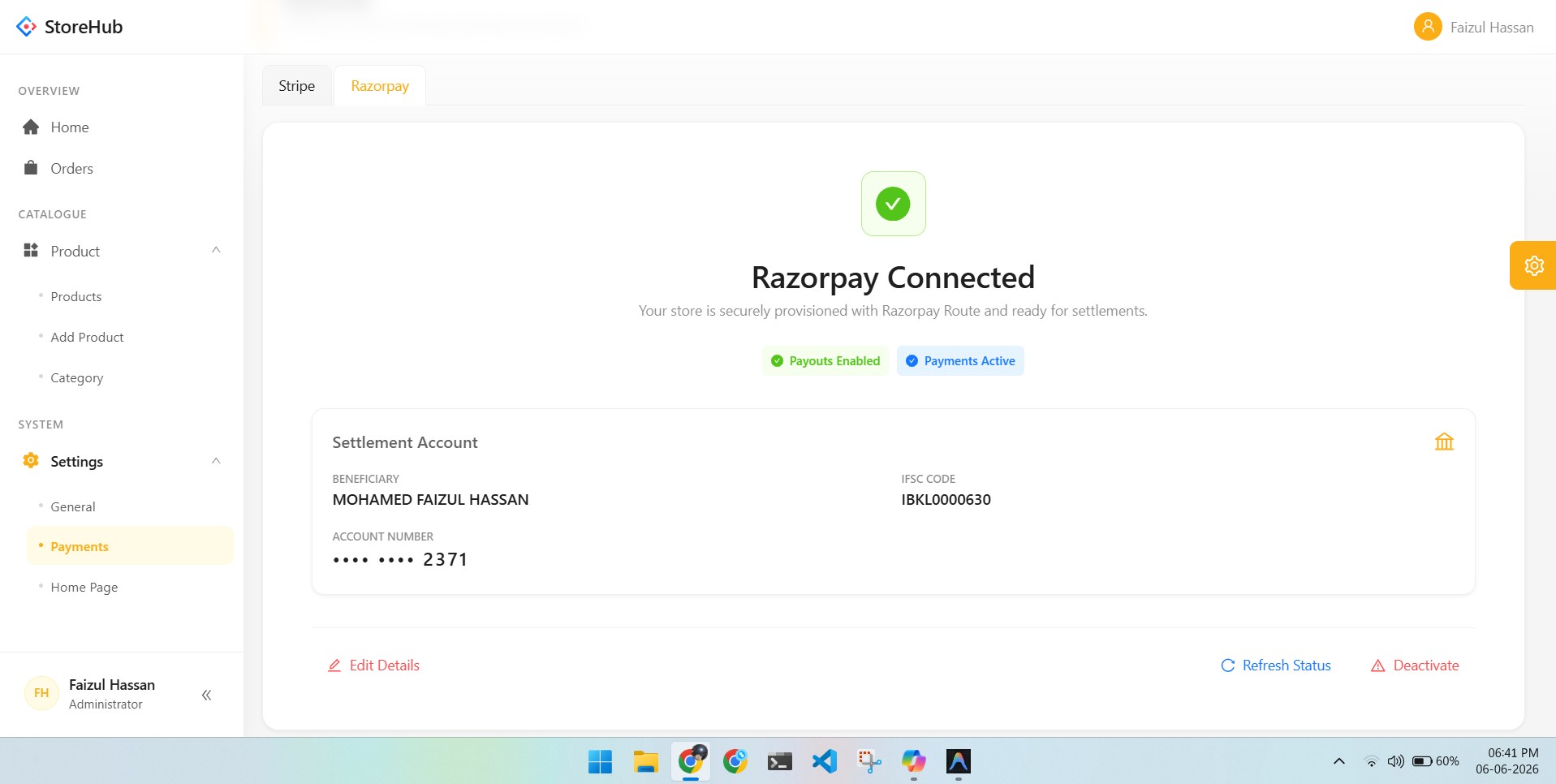The width and height of the screenshot is (1556, 784).
Task: Collapse the Product menu chevron
Action: pos(216,250)
